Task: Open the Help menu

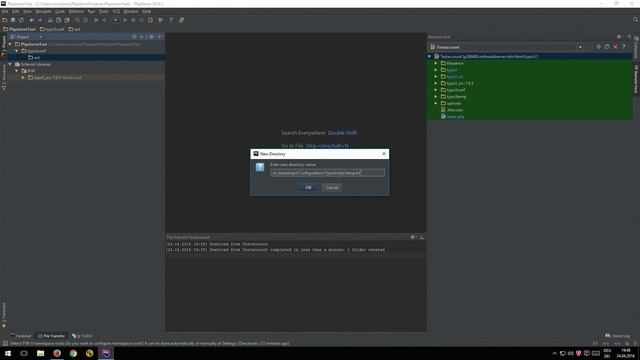Action: click(147, 11)
